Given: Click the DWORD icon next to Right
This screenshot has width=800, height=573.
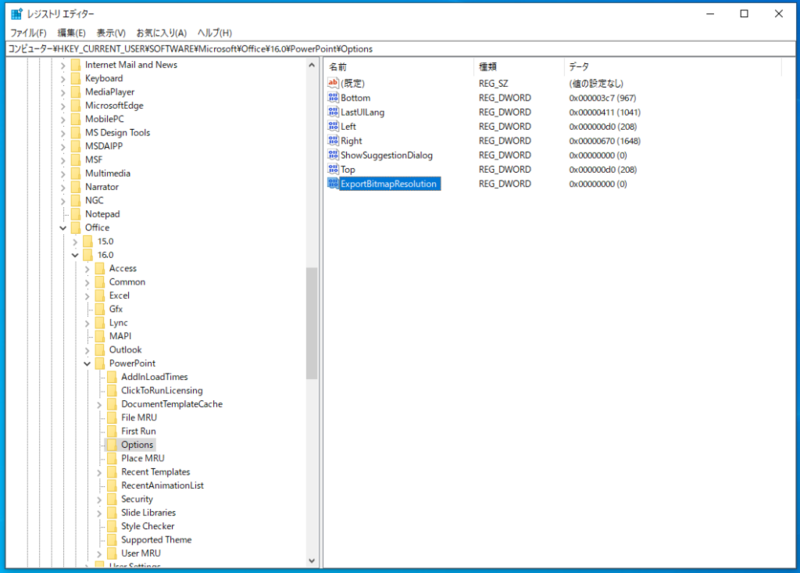Looking at the screenshot, I should pyautogui.click(x=333, y=140).
